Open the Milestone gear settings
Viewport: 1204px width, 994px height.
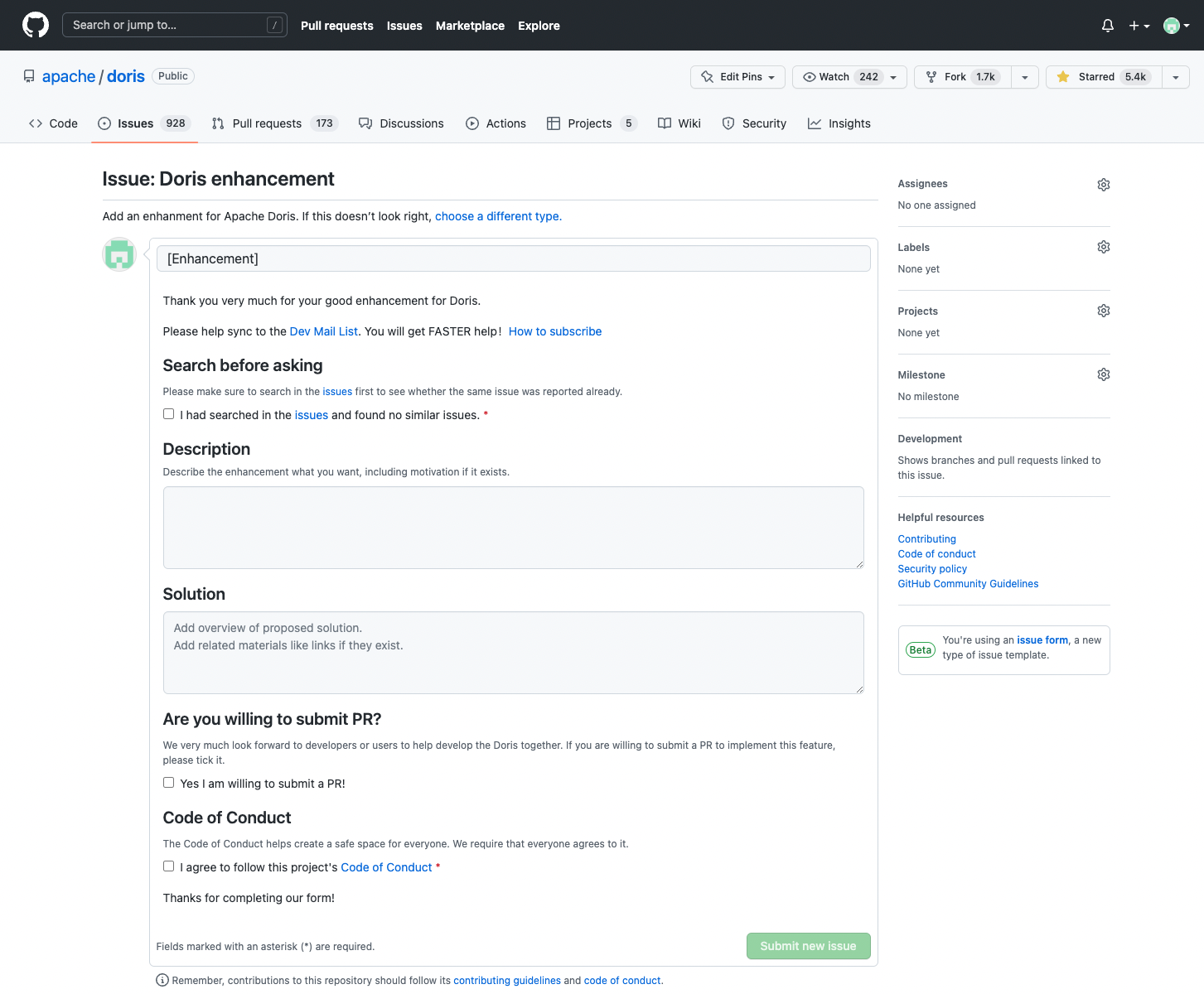[1104, 374]
